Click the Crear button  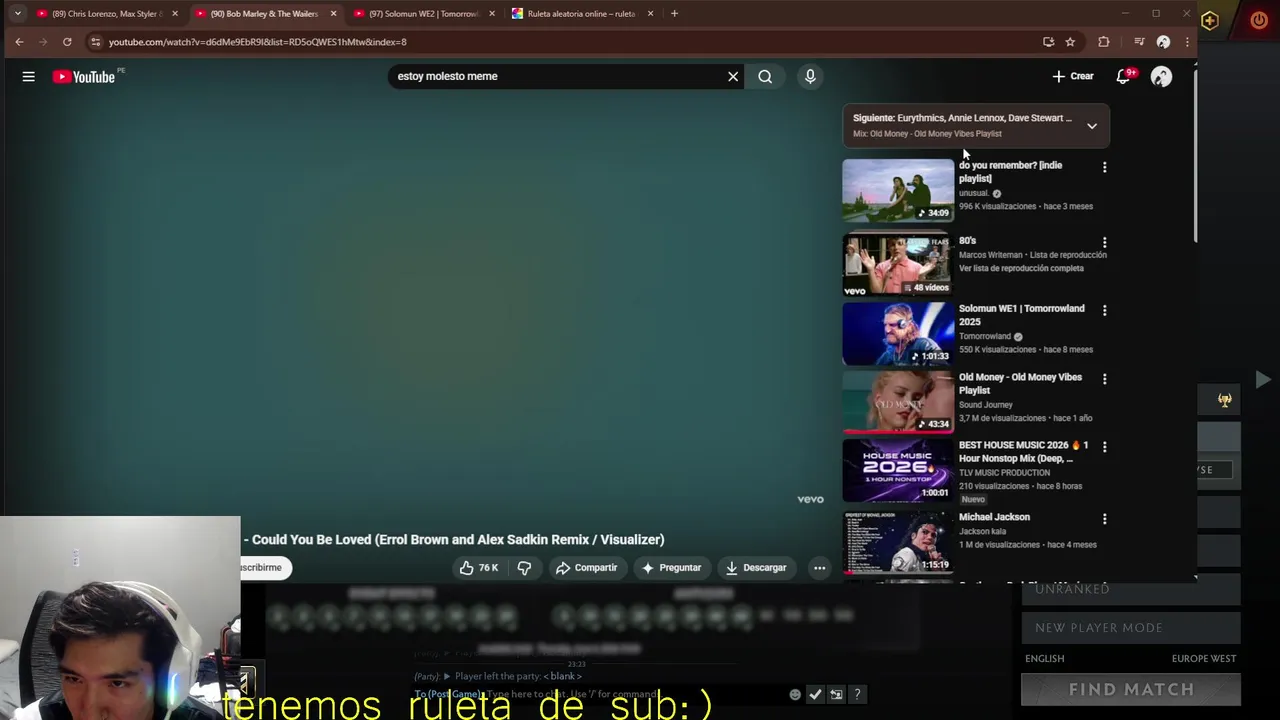tap(1073, 76)
